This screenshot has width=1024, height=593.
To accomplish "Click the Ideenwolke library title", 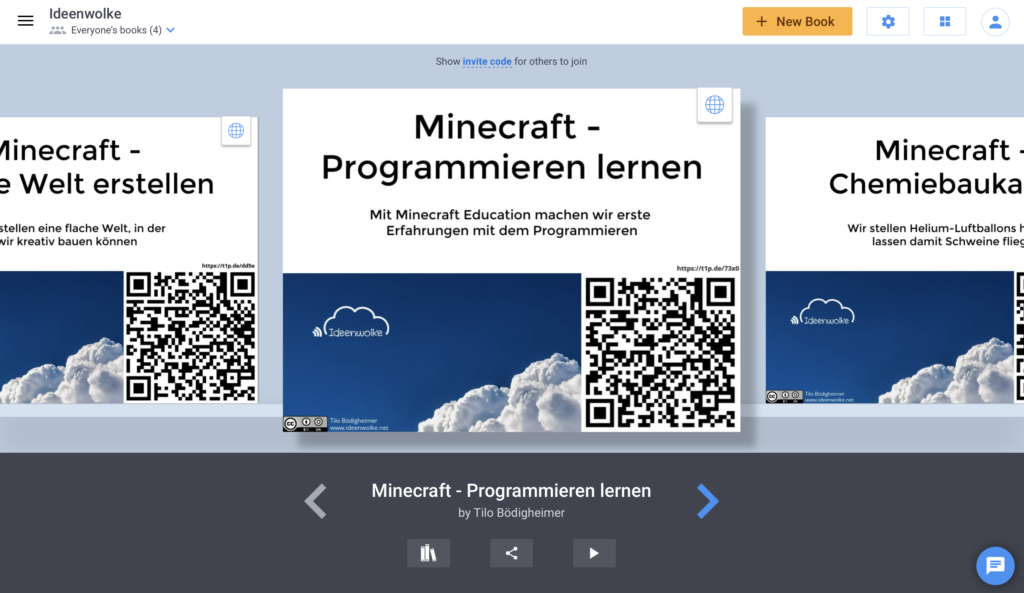I will click(85, 14).
